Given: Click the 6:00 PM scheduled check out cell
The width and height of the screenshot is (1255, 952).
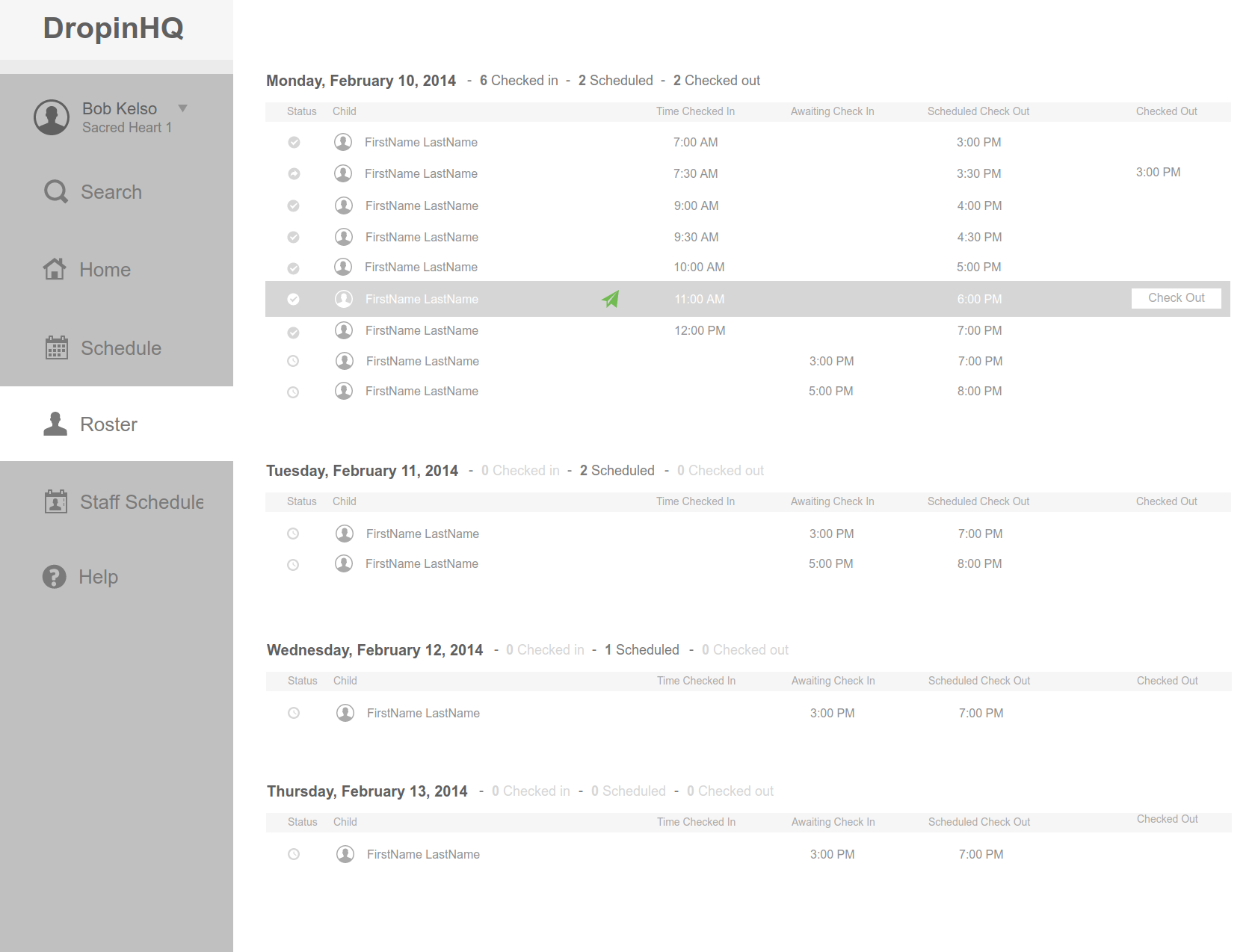Looking at the screenshot, I should pos(979,299).
